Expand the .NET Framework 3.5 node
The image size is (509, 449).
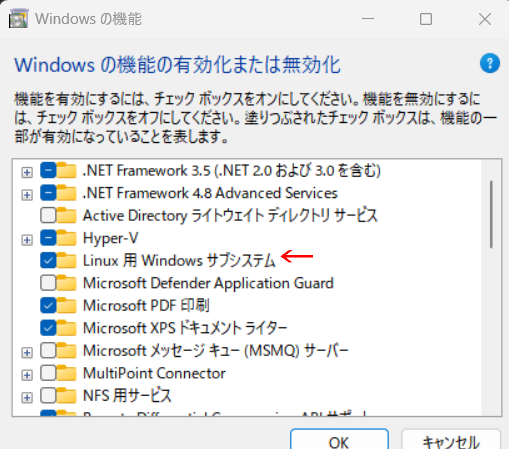pyautogui.click(x=27, y=172)
